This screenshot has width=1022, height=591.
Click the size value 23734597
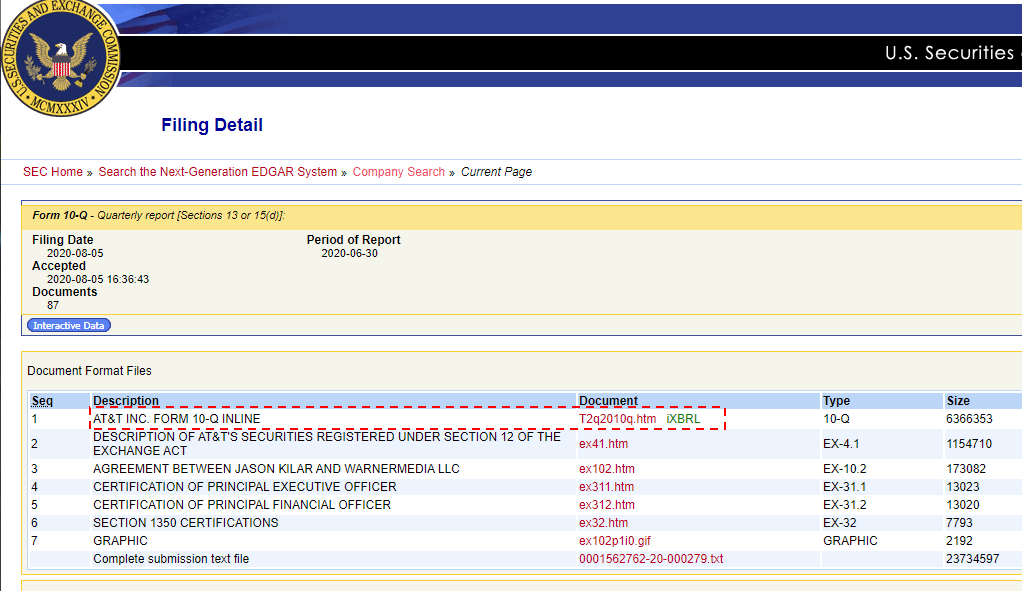tap(972, 559)
